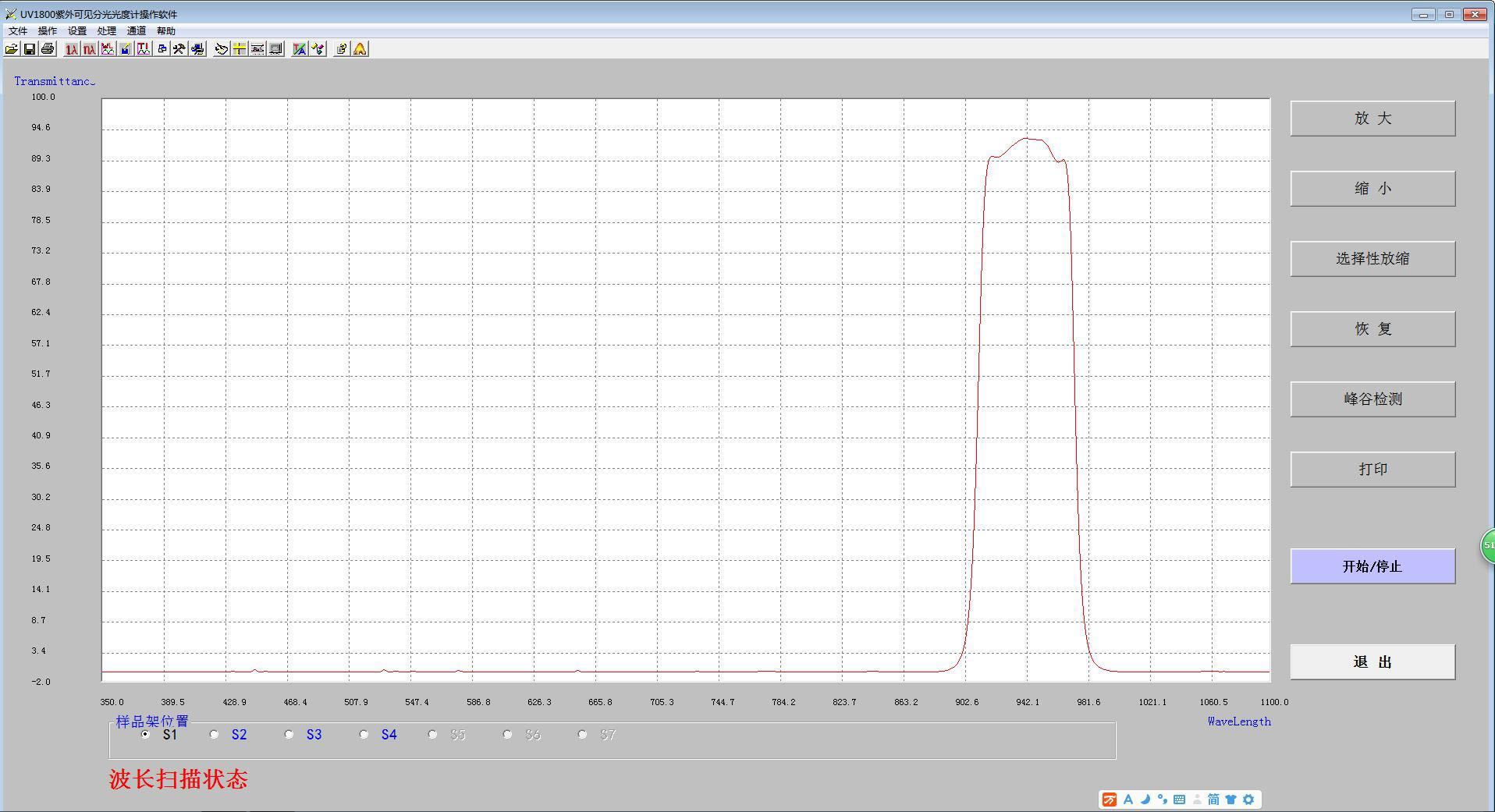Click the hand pointer toolbar icon
Image resolution: width=1495 pixels, height=812 pixels.
tap(221, 49)
